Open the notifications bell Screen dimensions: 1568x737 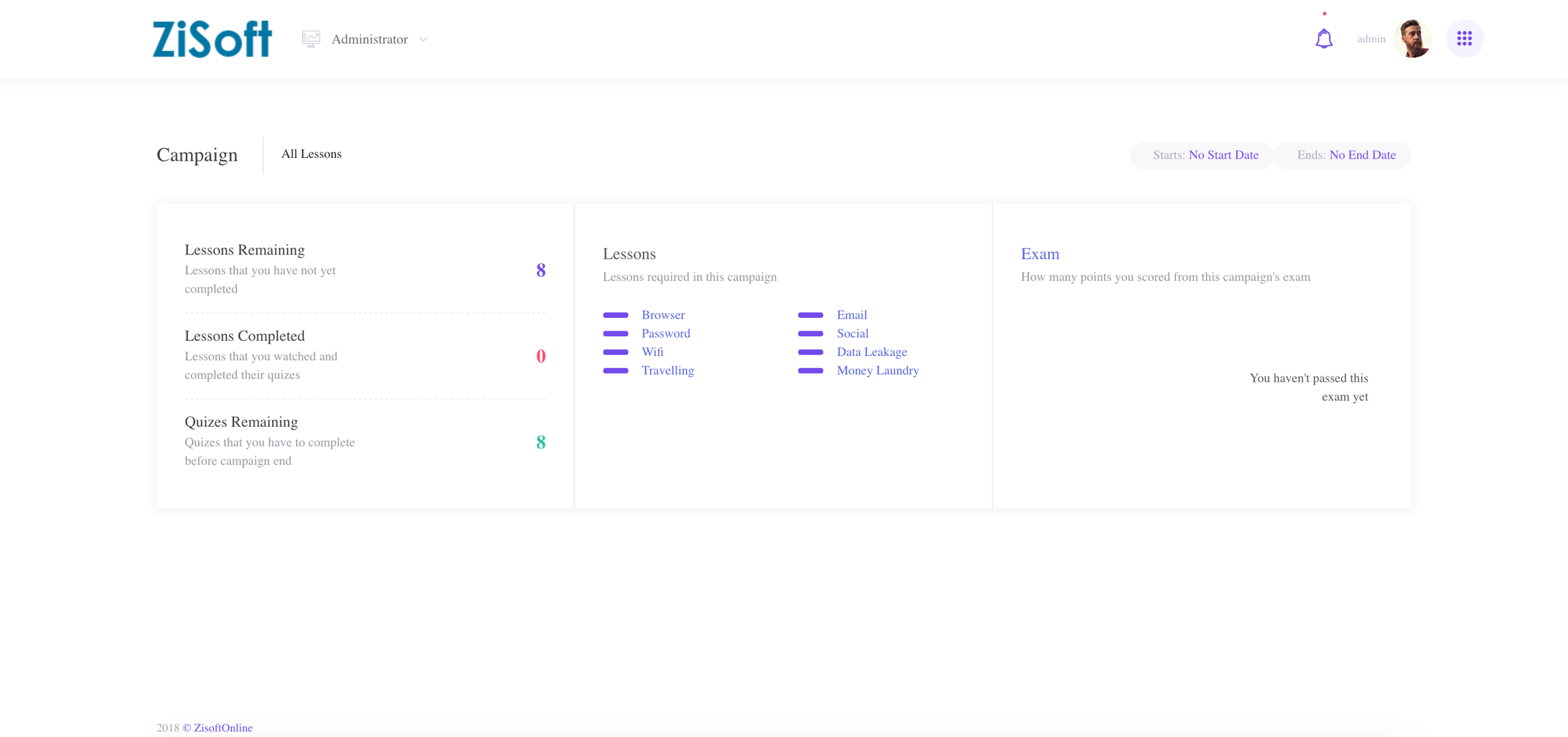click(1324, 39)
